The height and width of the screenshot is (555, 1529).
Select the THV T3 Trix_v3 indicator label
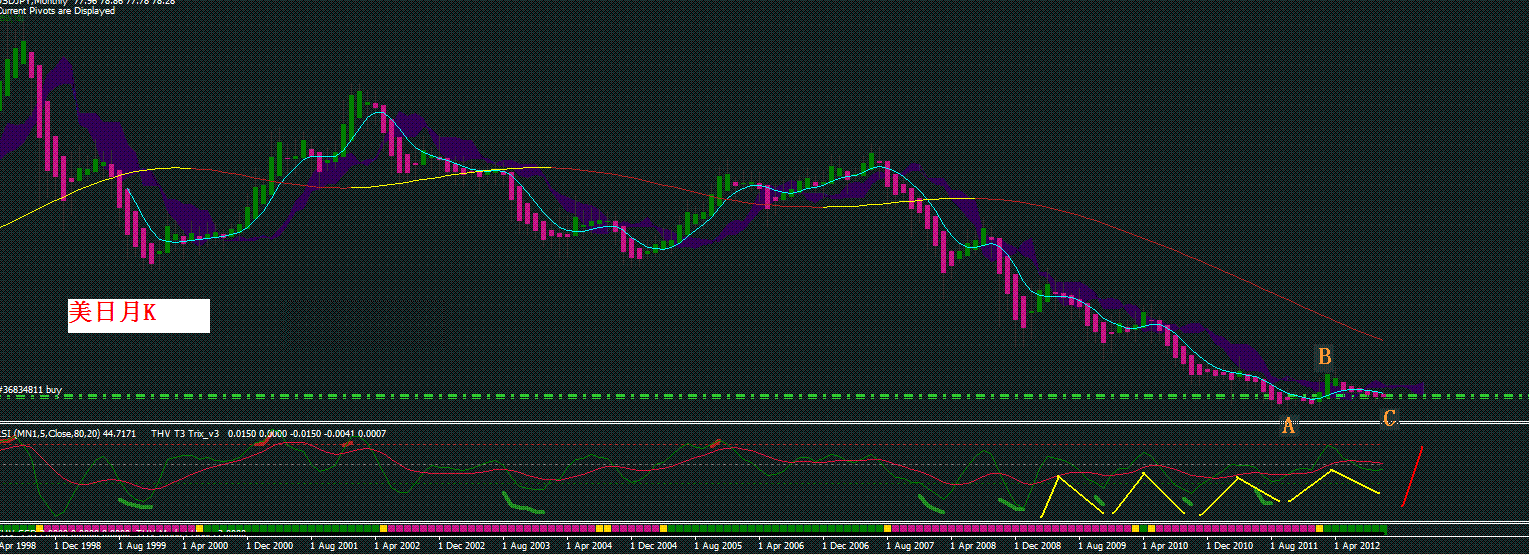(186, 433)
